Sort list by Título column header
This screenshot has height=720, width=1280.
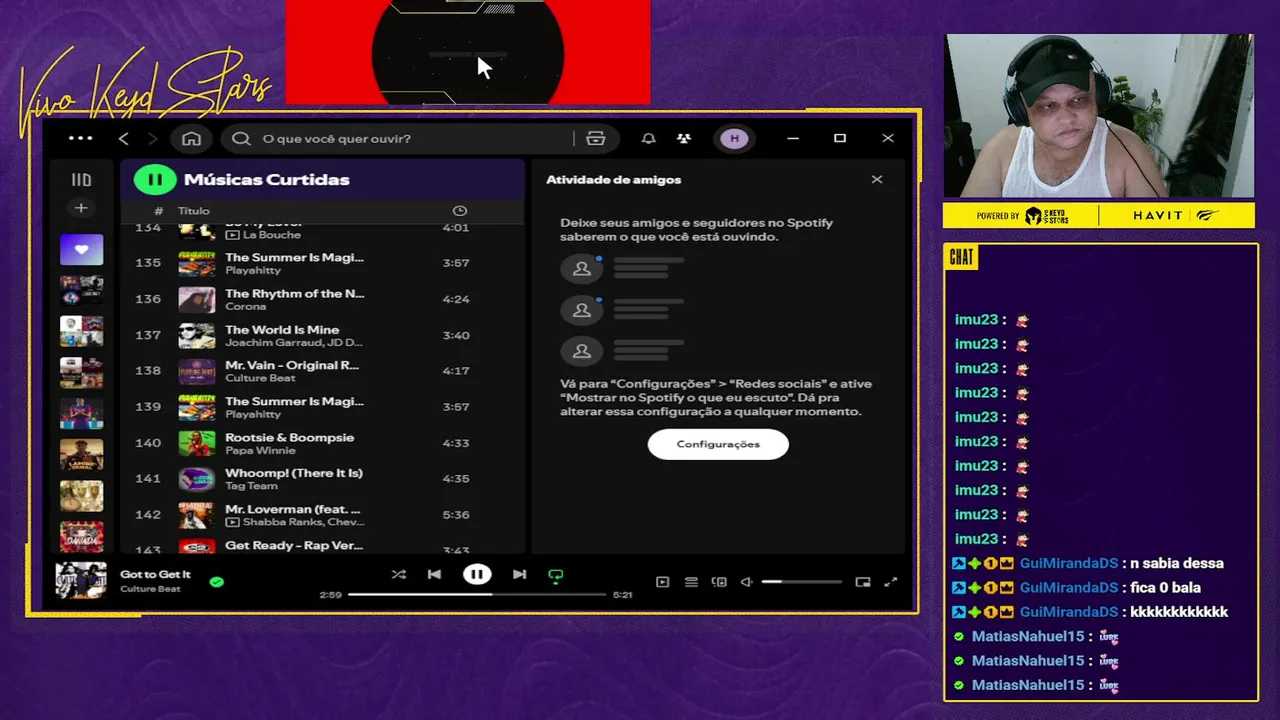pos(194,211)
